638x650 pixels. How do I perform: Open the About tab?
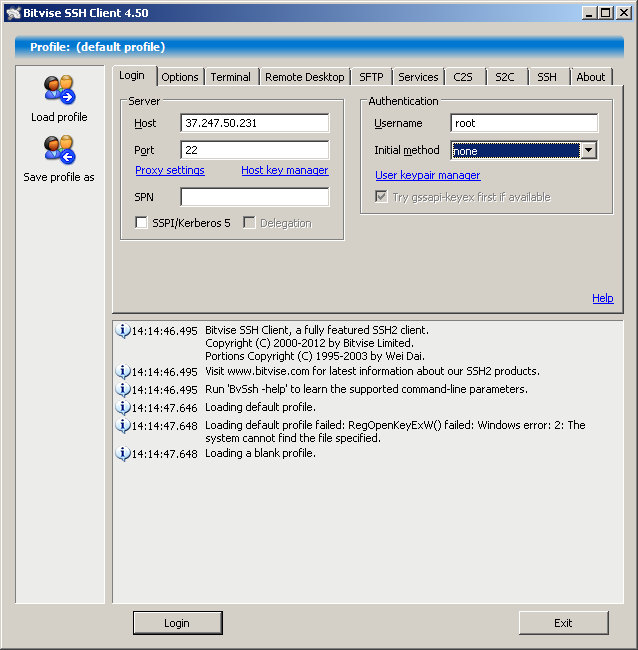click(x=591, y=77)
